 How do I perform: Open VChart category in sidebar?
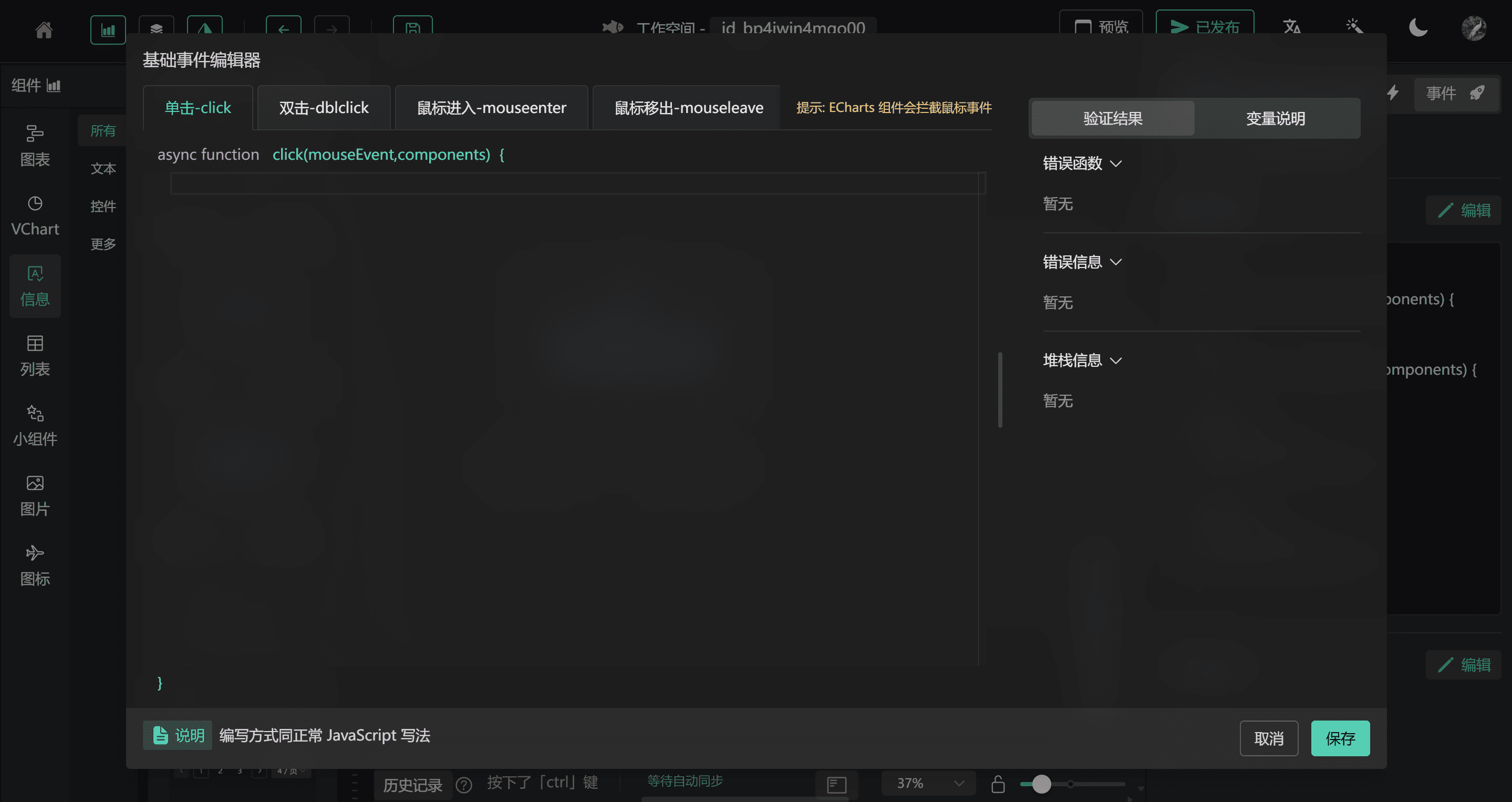pos(35,216)
